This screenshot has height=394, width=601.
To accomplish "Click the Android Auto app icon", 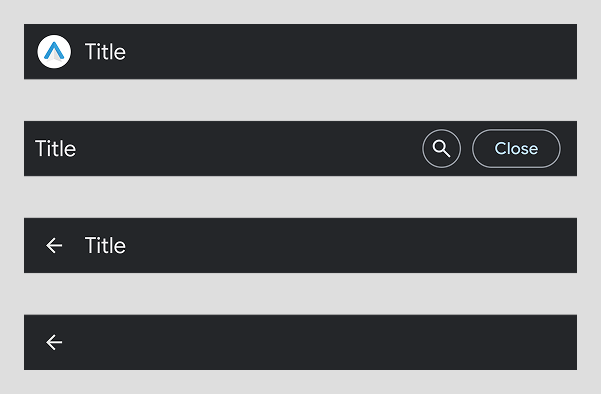I will (x=54, y=52).
